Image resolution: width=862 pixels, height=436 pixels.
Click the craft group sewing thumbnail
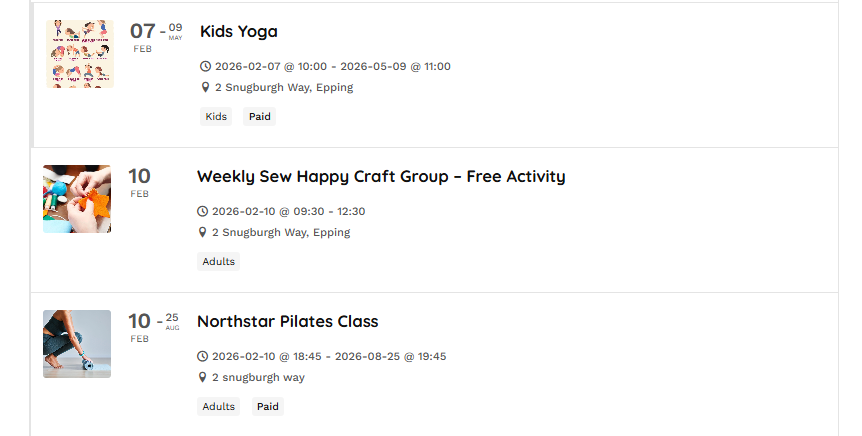[x=77, y=199]
